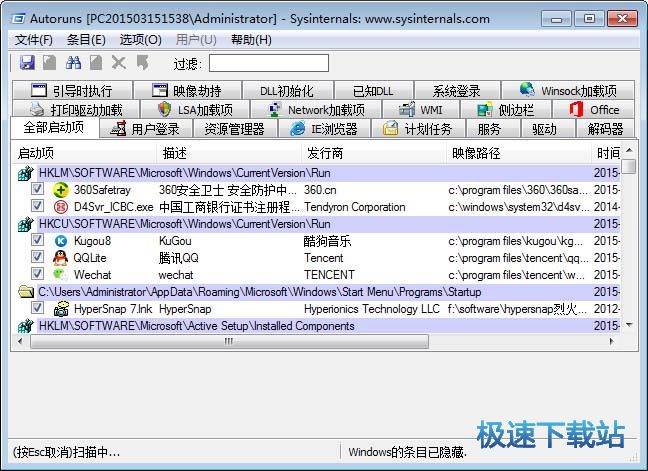Viewport: 648px width, 471px height.
Task: Switch to the Winsock加载项 tab
Action: click(574, 91)
